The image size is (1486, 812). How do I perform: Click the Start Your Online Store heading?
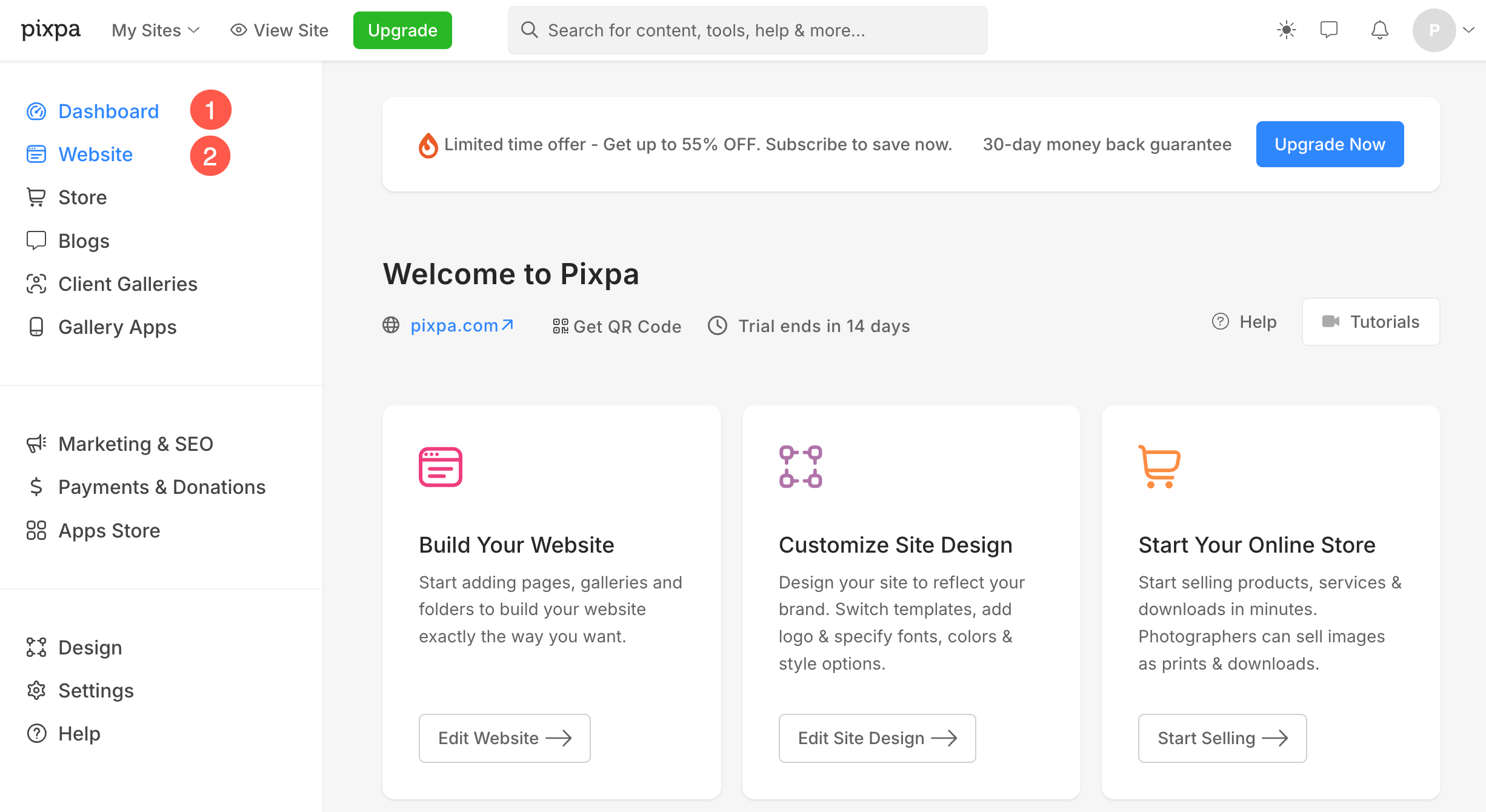tap(1256, 545)
